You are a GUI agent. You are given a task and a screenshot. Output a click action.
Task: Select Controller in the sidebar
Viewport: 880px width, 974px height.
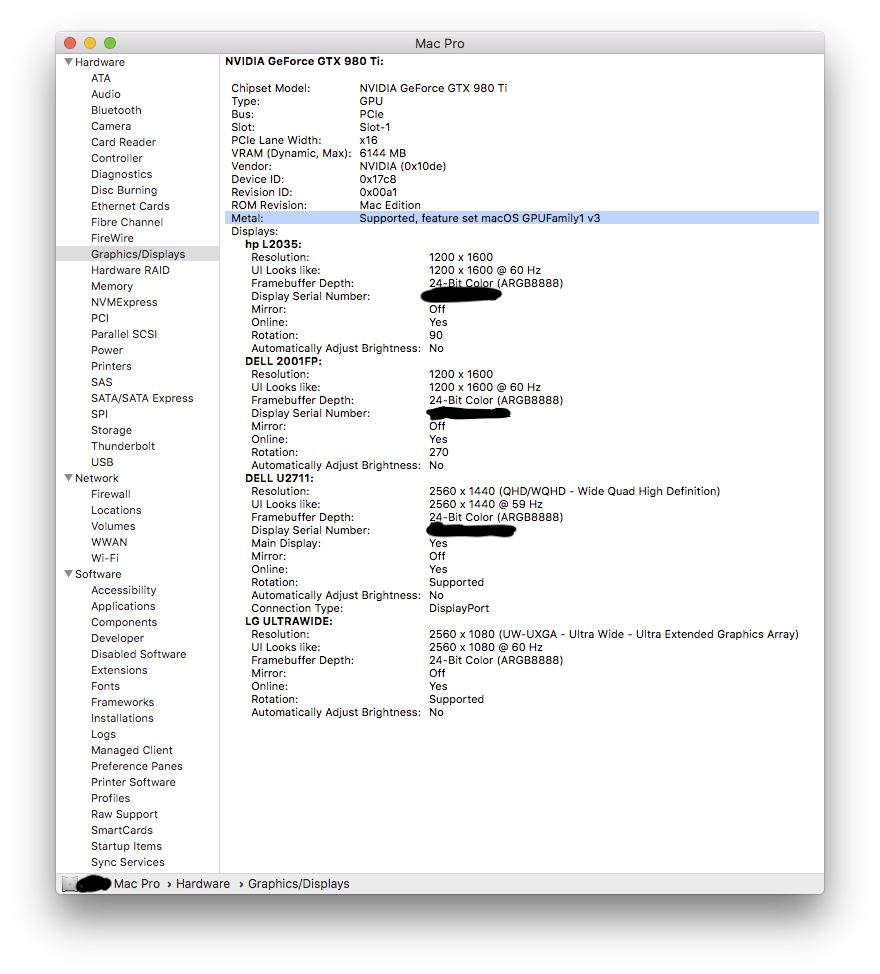click(117, 158)
